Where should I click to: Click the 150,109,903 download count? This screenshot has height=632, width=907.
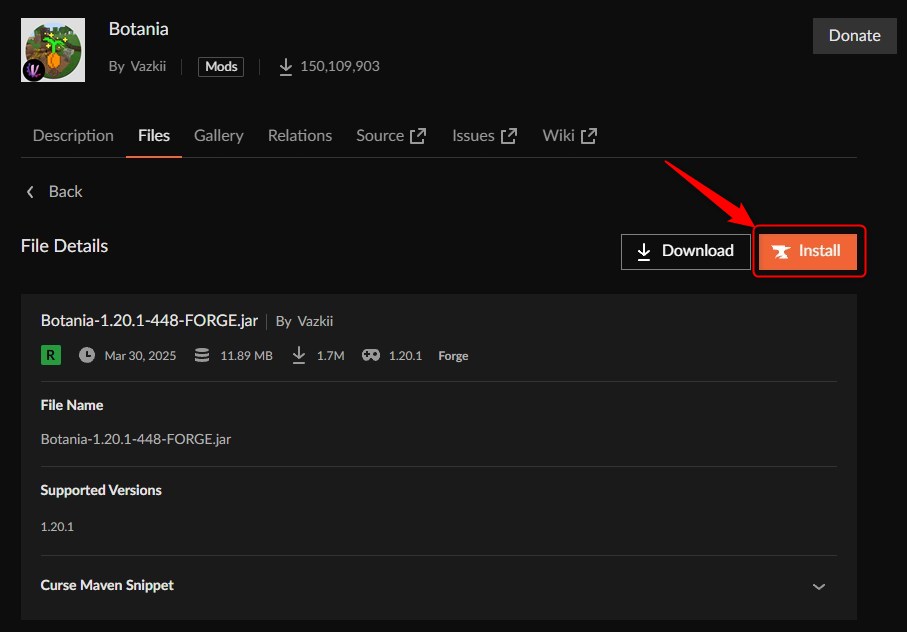pyautogui.click(x=340, y=66)
